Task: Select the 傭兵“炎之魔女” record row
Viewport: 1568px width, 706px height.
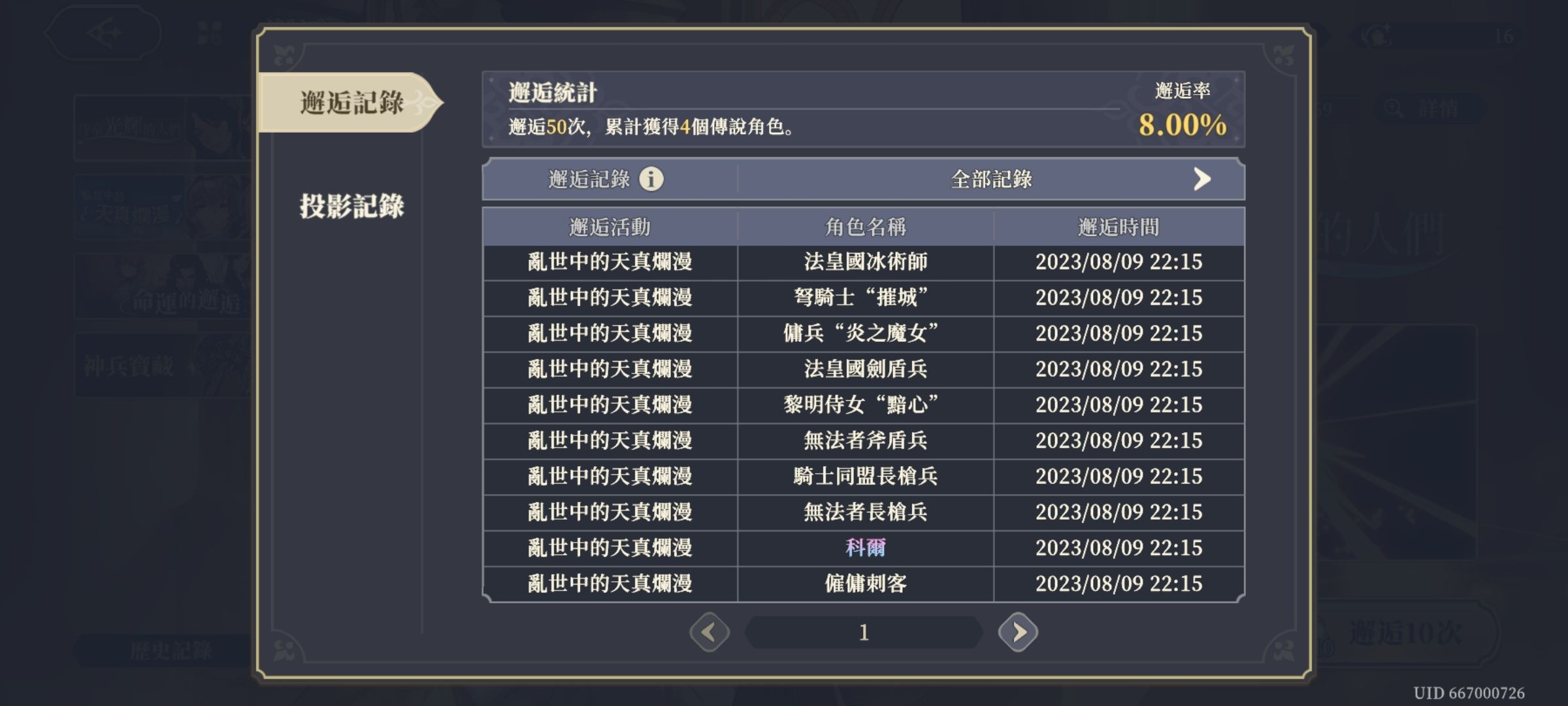Action: coord(864,333)
